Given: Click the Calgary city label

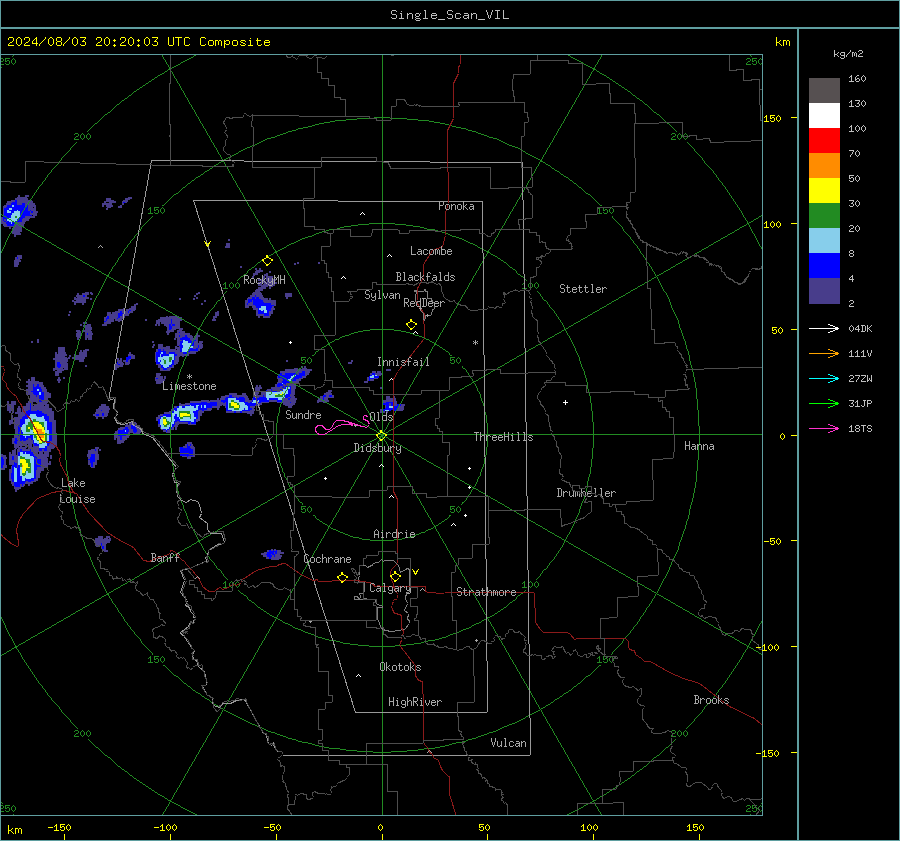Looking at the screenshot, I should (390, 588).
